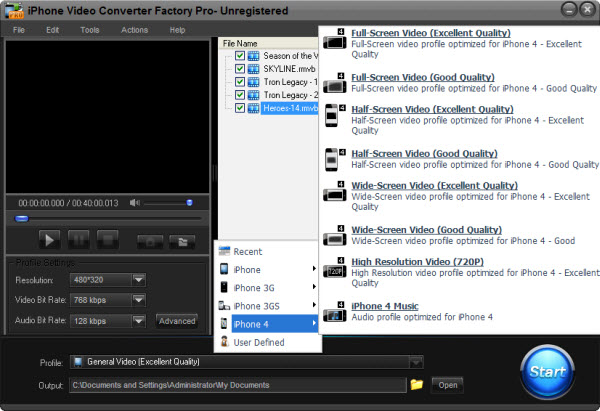Open the Edit menu
This screenshot has height=411, width=600.
[x=52, y=30]
